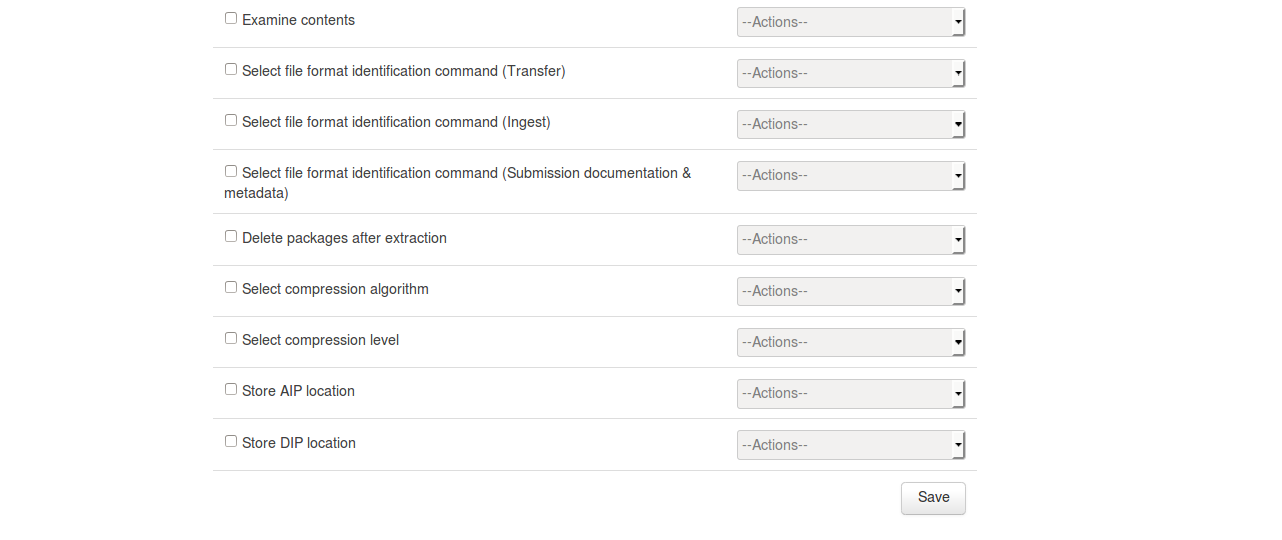Tick the file format identification (Ingest) checkbox
The height and width of the screenshot is (540, 1282).
231,120
